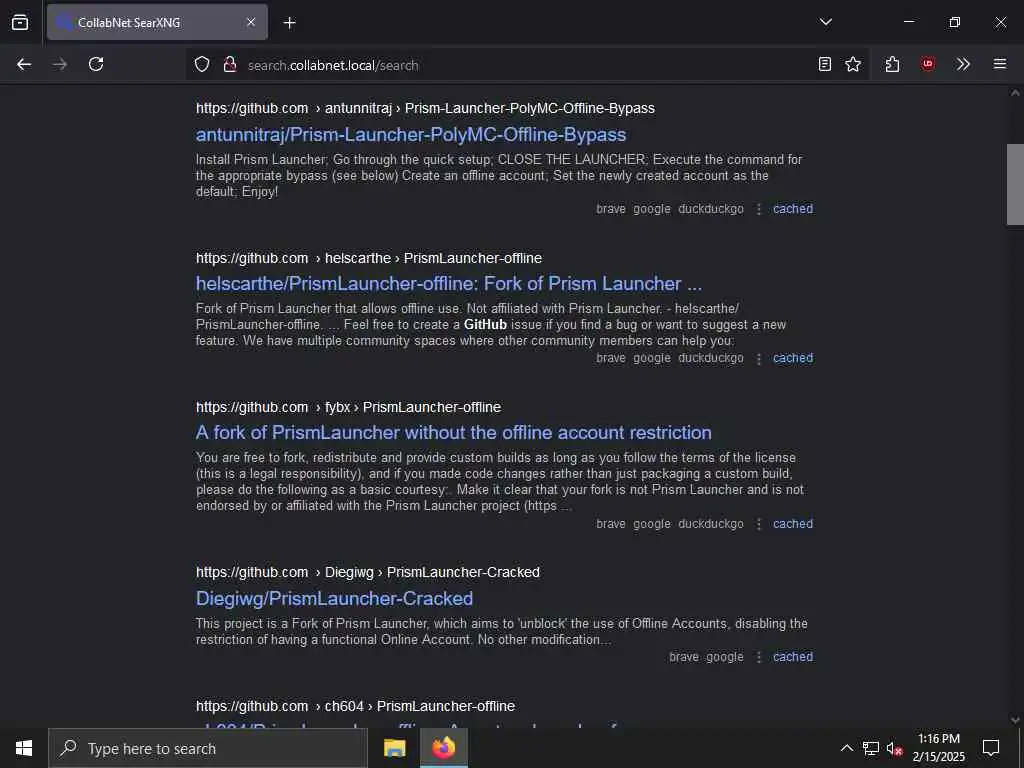1024x768 pixels.
Task: Click google engine label under Diegiwg result
Action: (724, 657)
